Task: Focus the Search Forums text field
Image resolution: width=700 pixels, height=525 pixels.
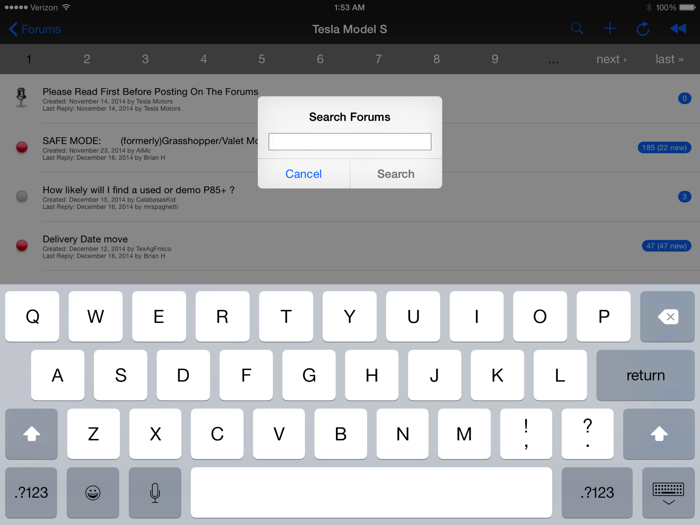Action: click(x=350, y=142)
